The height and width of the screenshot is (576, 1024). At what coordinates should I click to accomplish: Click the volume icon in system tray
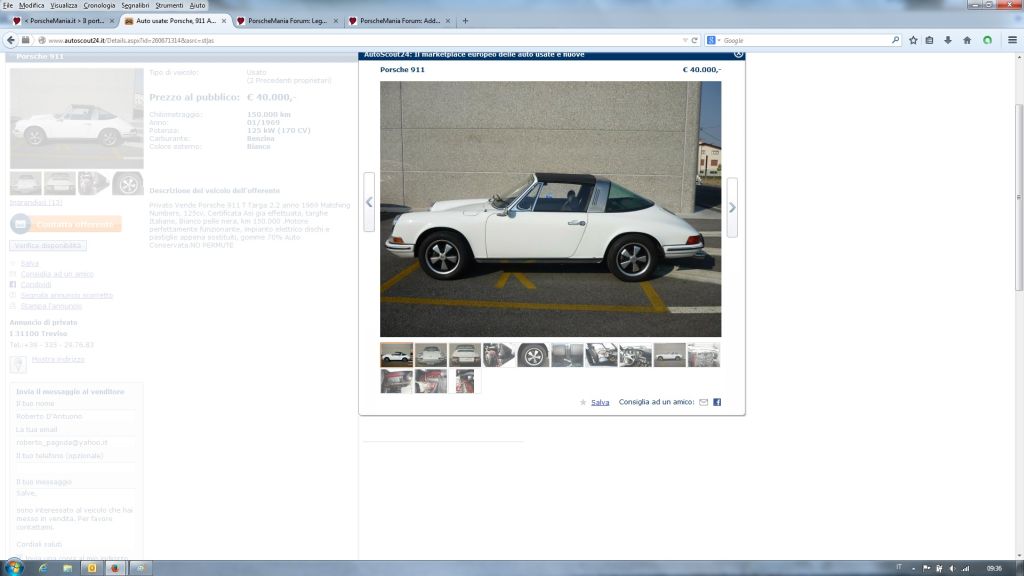point(952,568)
